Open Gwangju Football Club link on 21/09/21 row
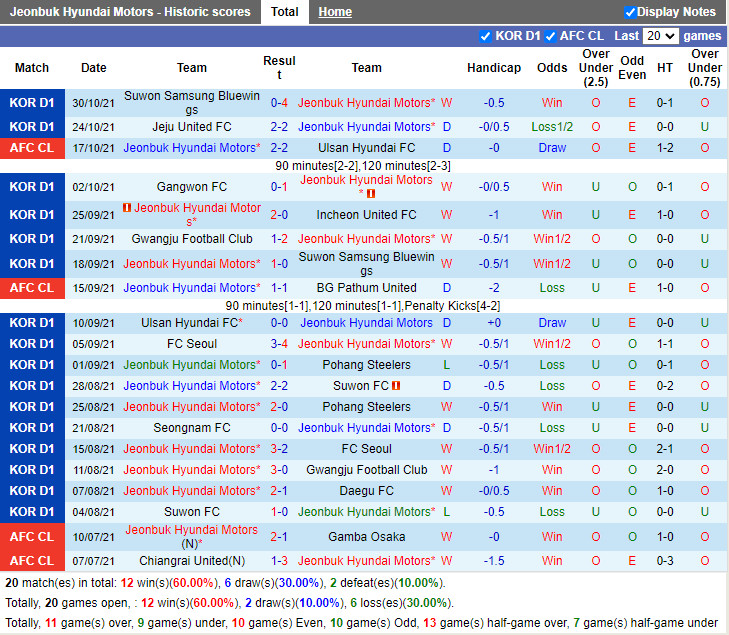729x635 pixels. 192,239
